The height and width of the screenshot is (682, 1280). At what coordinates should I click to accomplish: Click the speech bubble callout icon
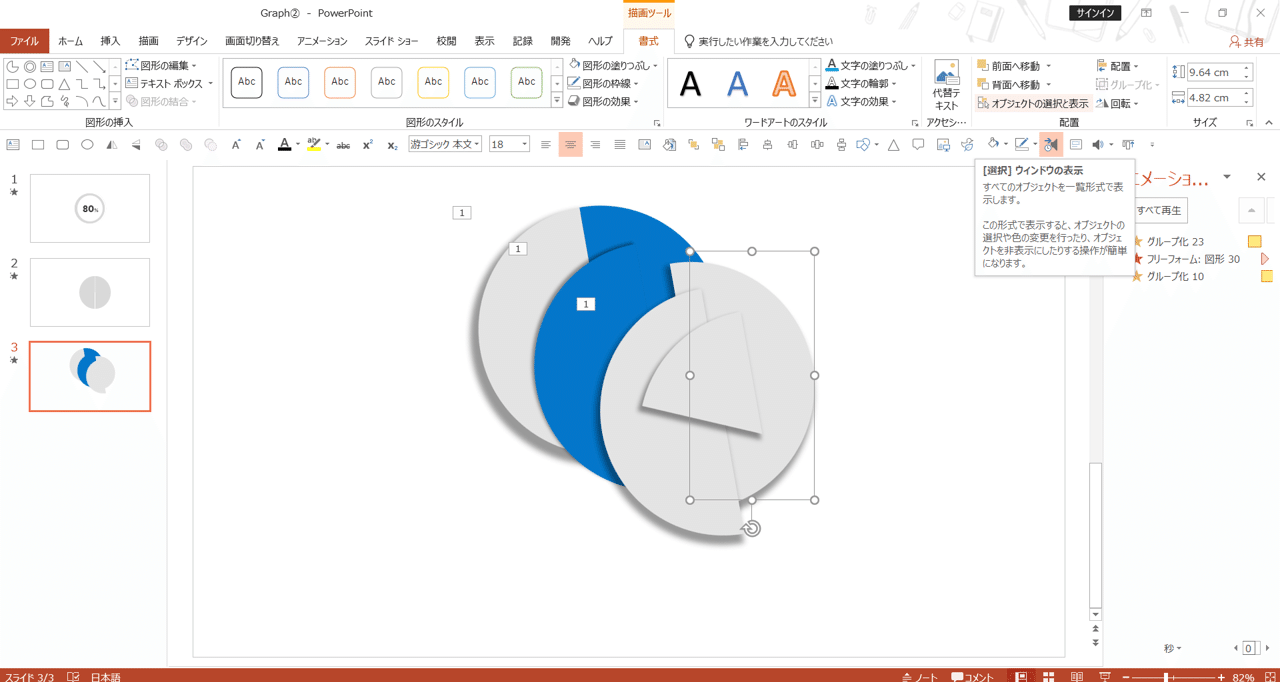pos(918,145)
